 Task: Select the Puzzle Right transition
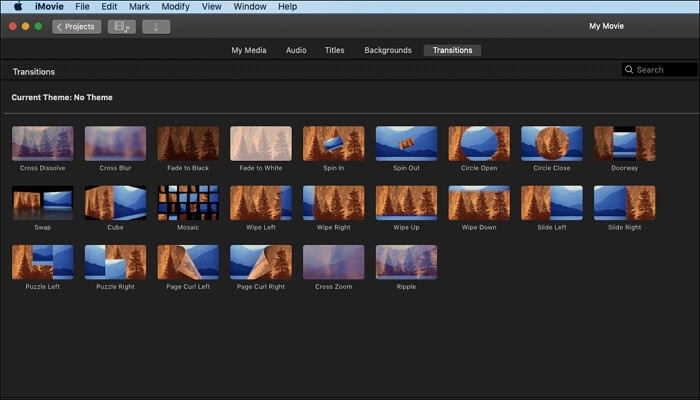tap(115, 262)
